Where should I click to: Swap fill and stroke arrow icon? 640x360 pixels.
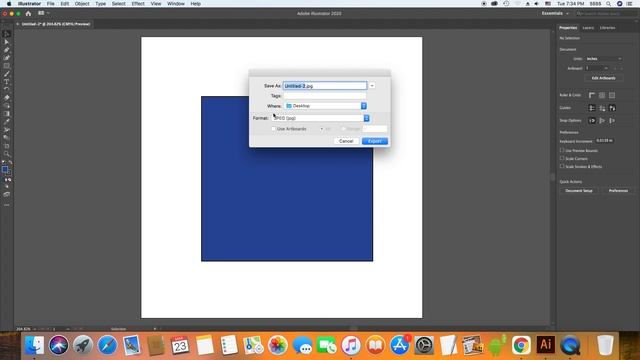[x=10, y=162]
